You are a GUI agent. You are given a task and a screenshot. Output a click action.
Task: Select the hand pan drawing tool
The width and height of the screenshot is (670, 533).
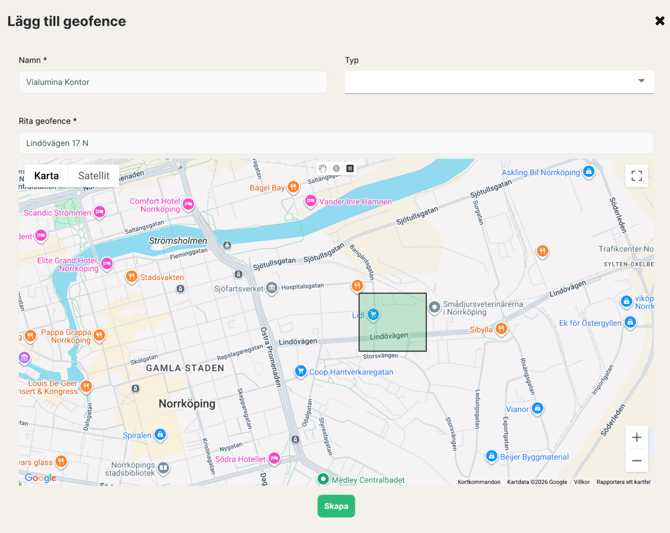point(322,169)
